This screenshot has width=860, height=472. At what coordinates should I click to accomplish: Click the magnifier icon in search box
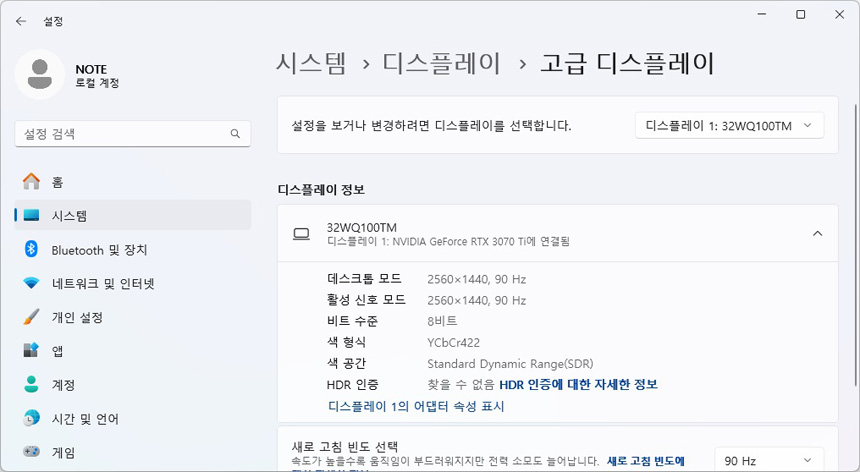coord(235,133)
